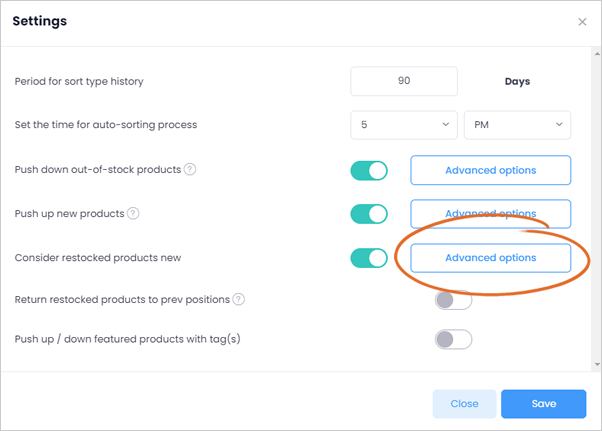Click the light blue Close button
This screenshot has height=431, width=602.
point(465,404)
